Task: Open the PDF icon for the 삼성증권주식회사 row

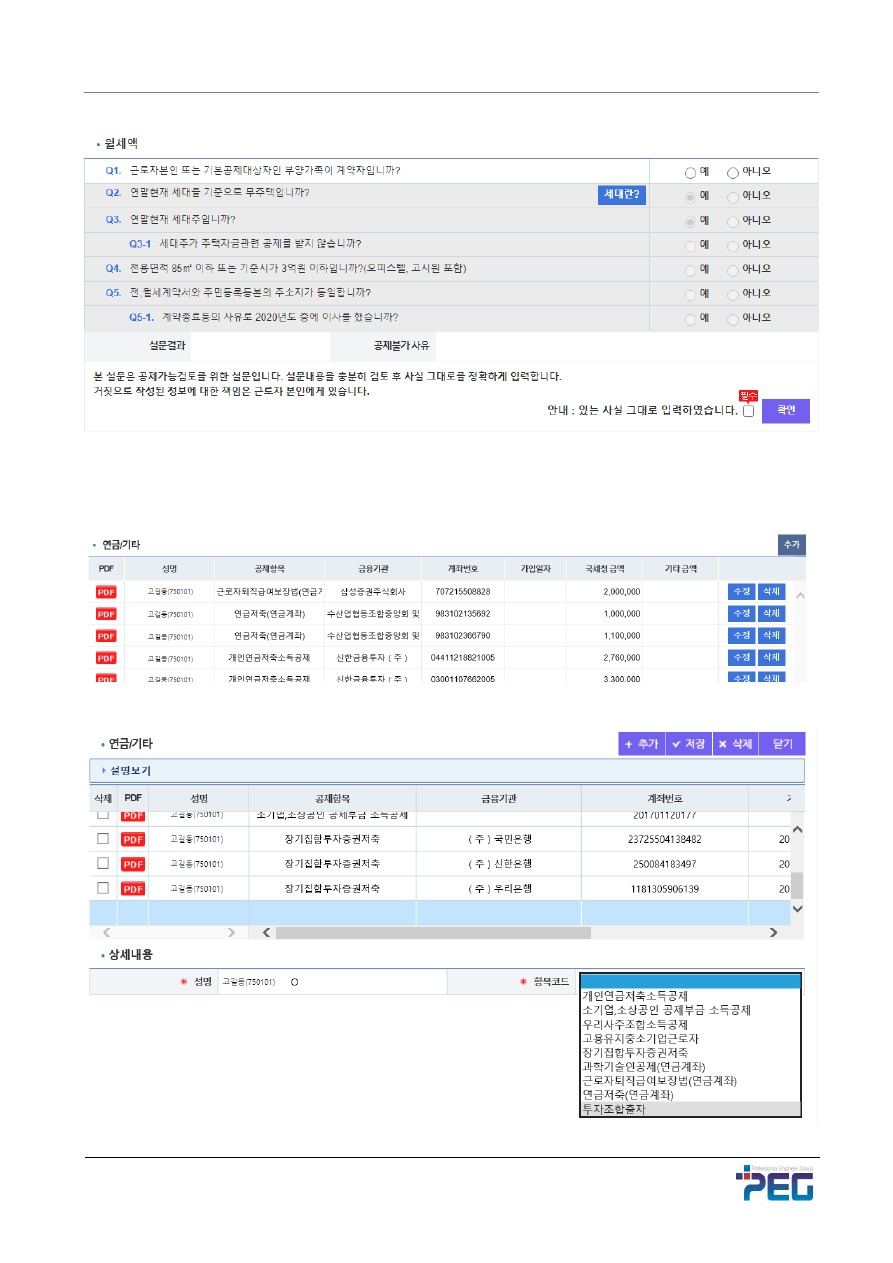Action: 106,592
